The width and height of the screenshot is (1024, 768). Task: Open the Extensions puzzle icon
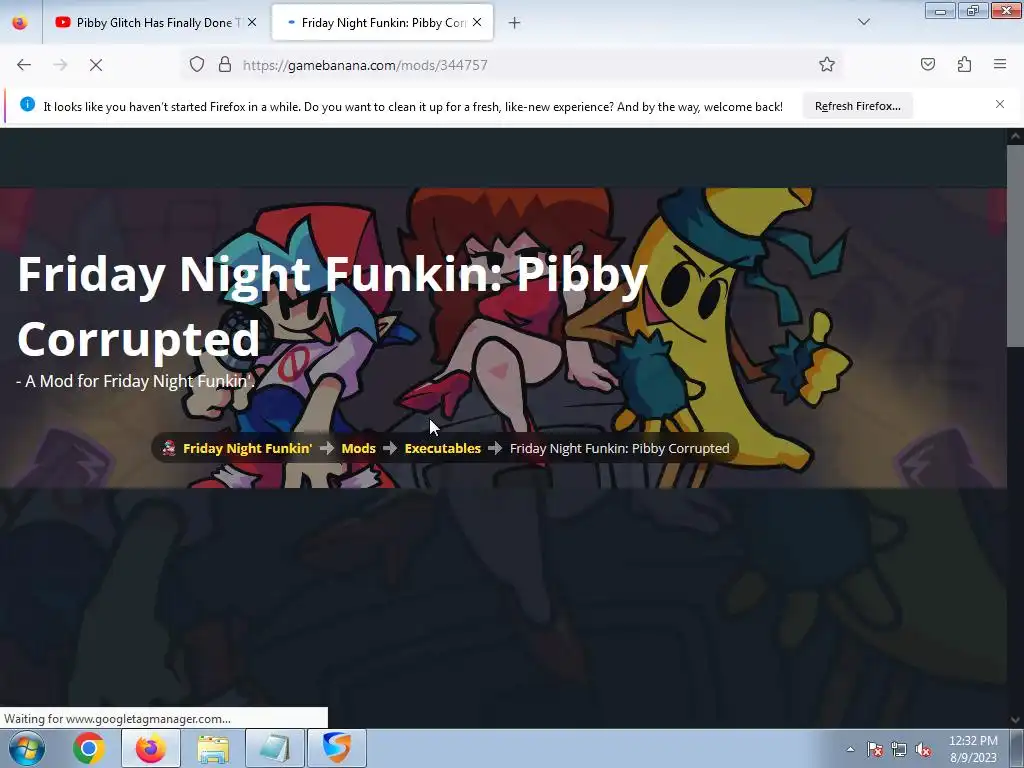pyautogui.click(x=964, y=64)
